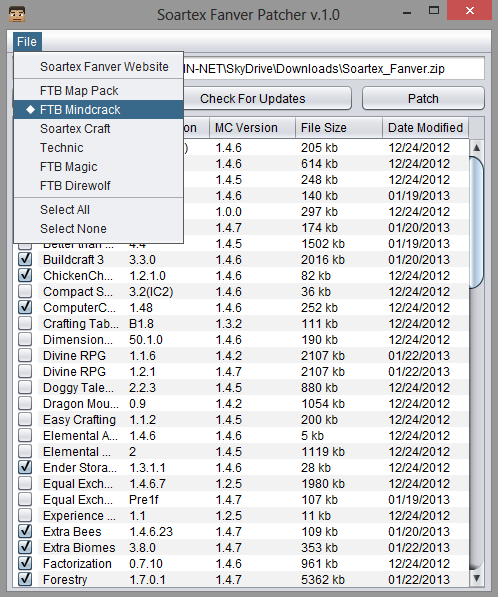Viewport: 498px width, 597px height.
Task: Click Select All in File menu
Action: pos(99,210)
